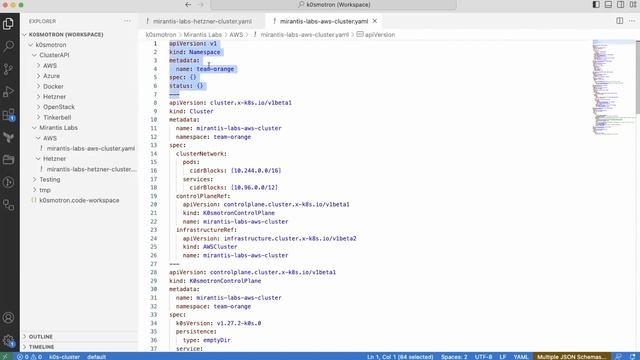This screenshot has width=640, height=360.
Task: Toggle the secondary side bar layout icon
Action: point(620,4)
